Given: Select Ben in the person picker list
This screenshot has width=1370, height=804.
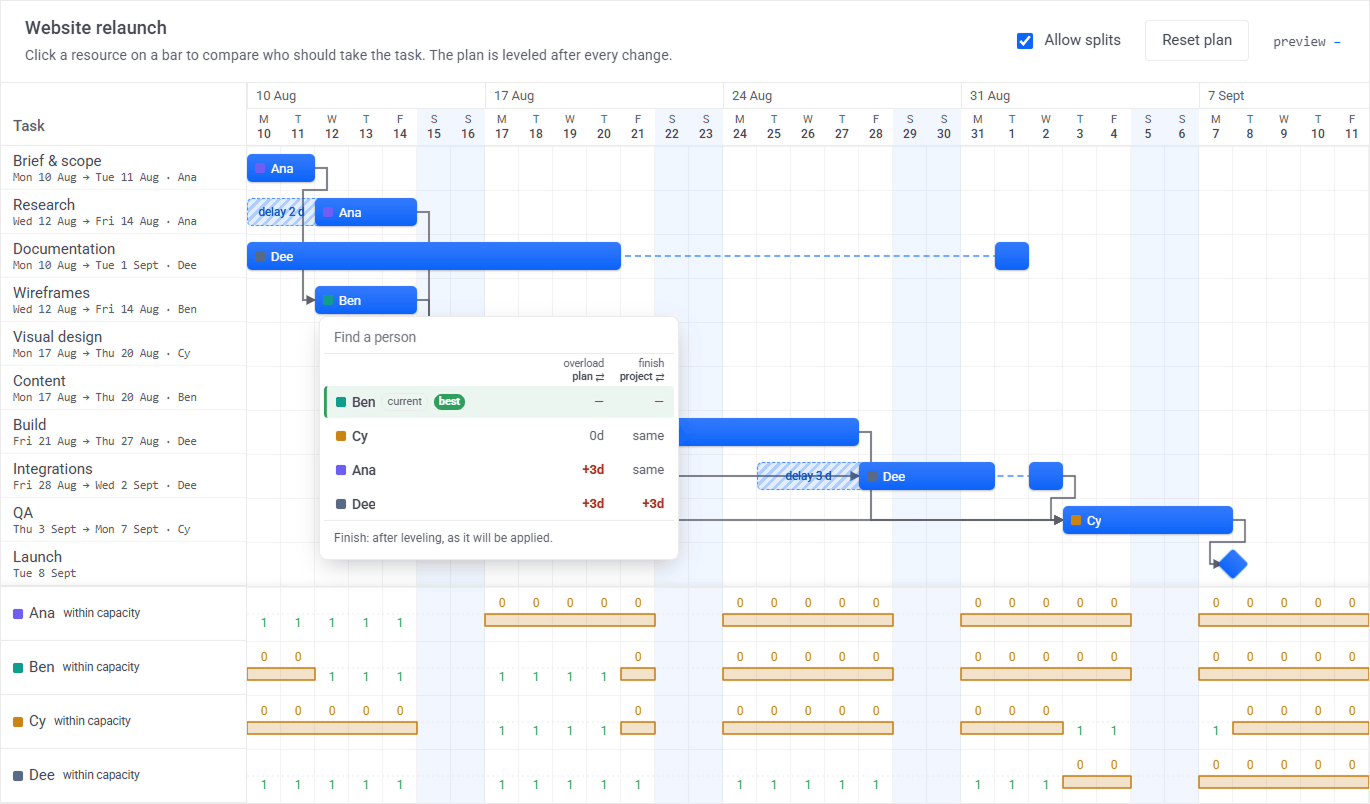Looking at the screenshot, I should pos(499,402).
